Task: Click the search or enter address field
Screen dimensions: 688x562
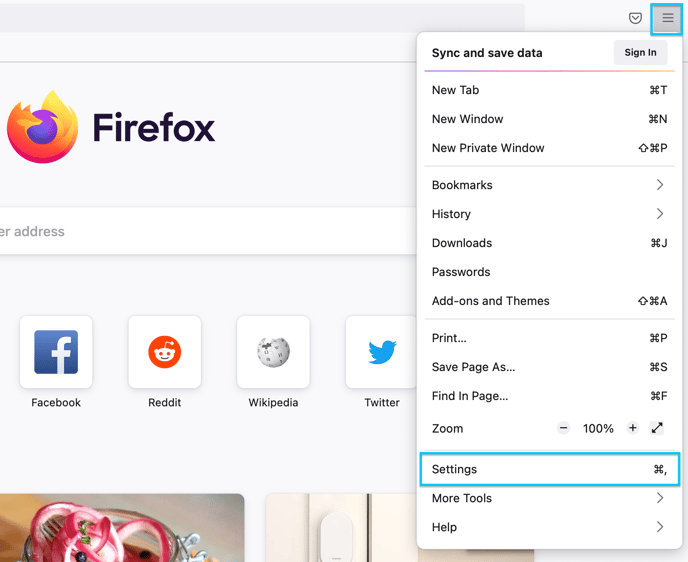Action: point(208,231)
